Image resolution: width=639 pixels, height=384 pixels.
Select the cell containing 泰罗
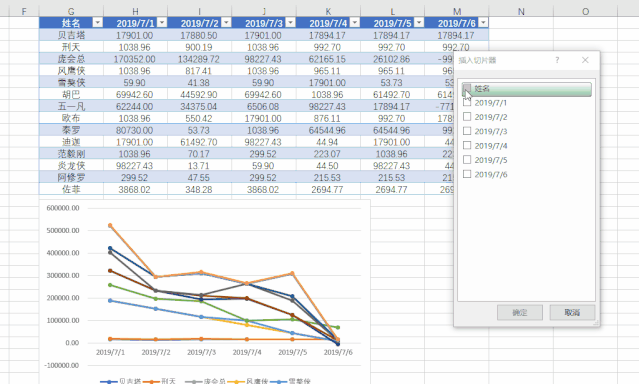coord(71,130)
